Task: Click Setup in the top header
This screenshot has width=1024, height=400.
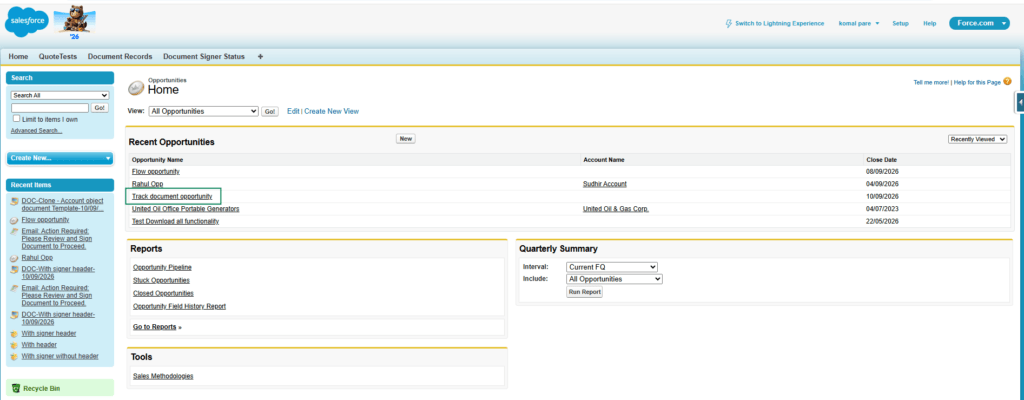Action: [x=901, y=24]
